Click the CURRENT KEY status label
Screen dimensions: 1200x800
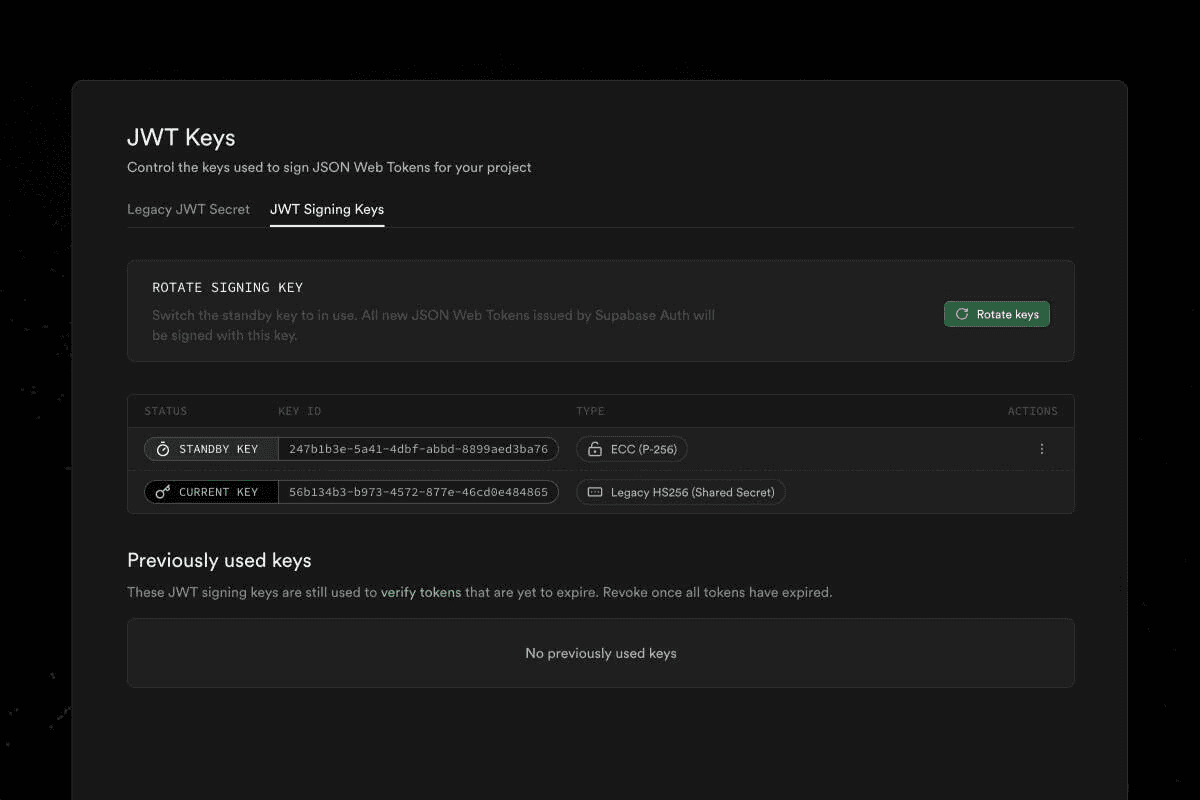(218, 492)
